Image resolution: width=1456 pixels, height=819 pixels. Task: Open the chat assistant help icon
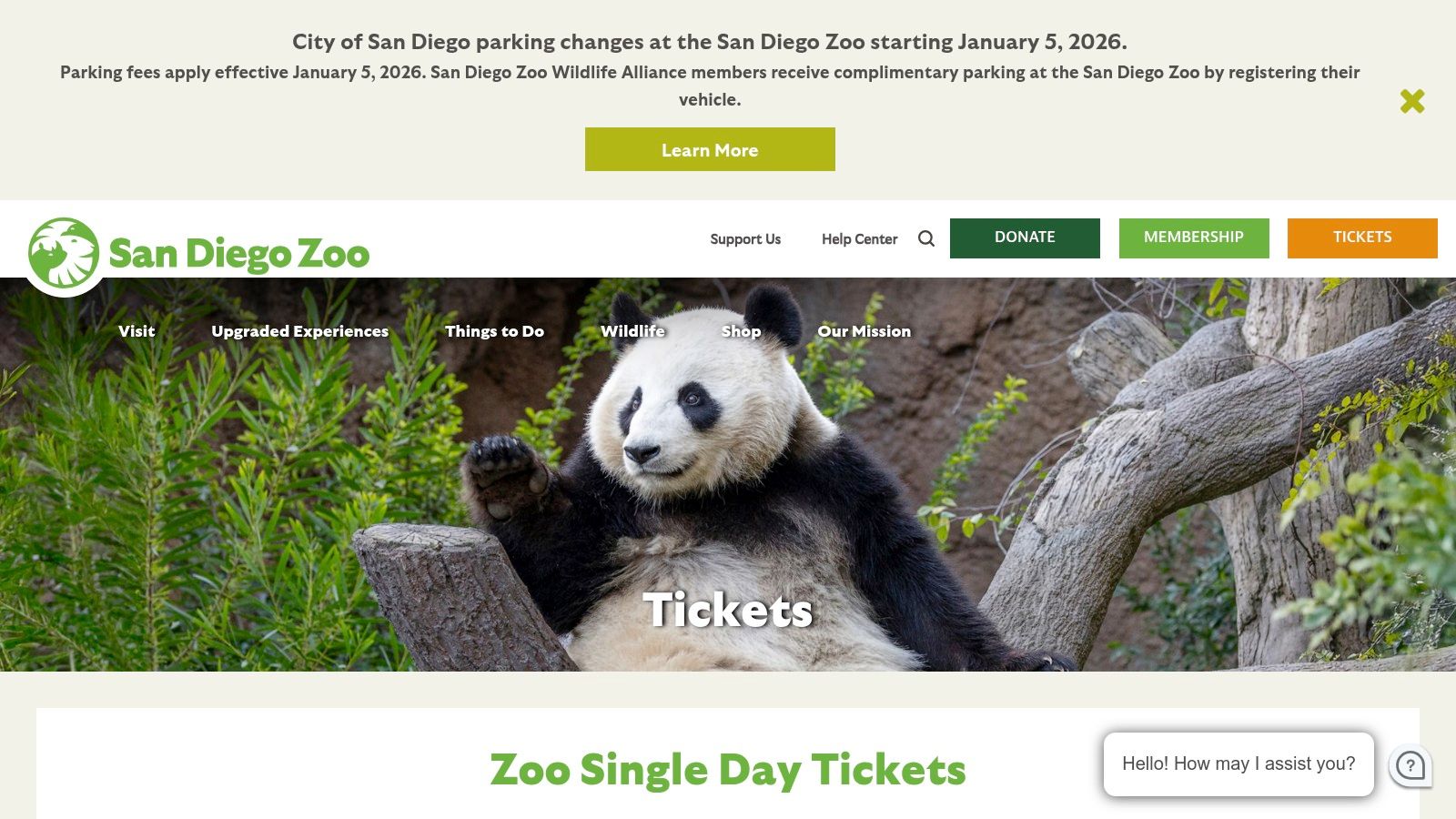pos(1411,765)
